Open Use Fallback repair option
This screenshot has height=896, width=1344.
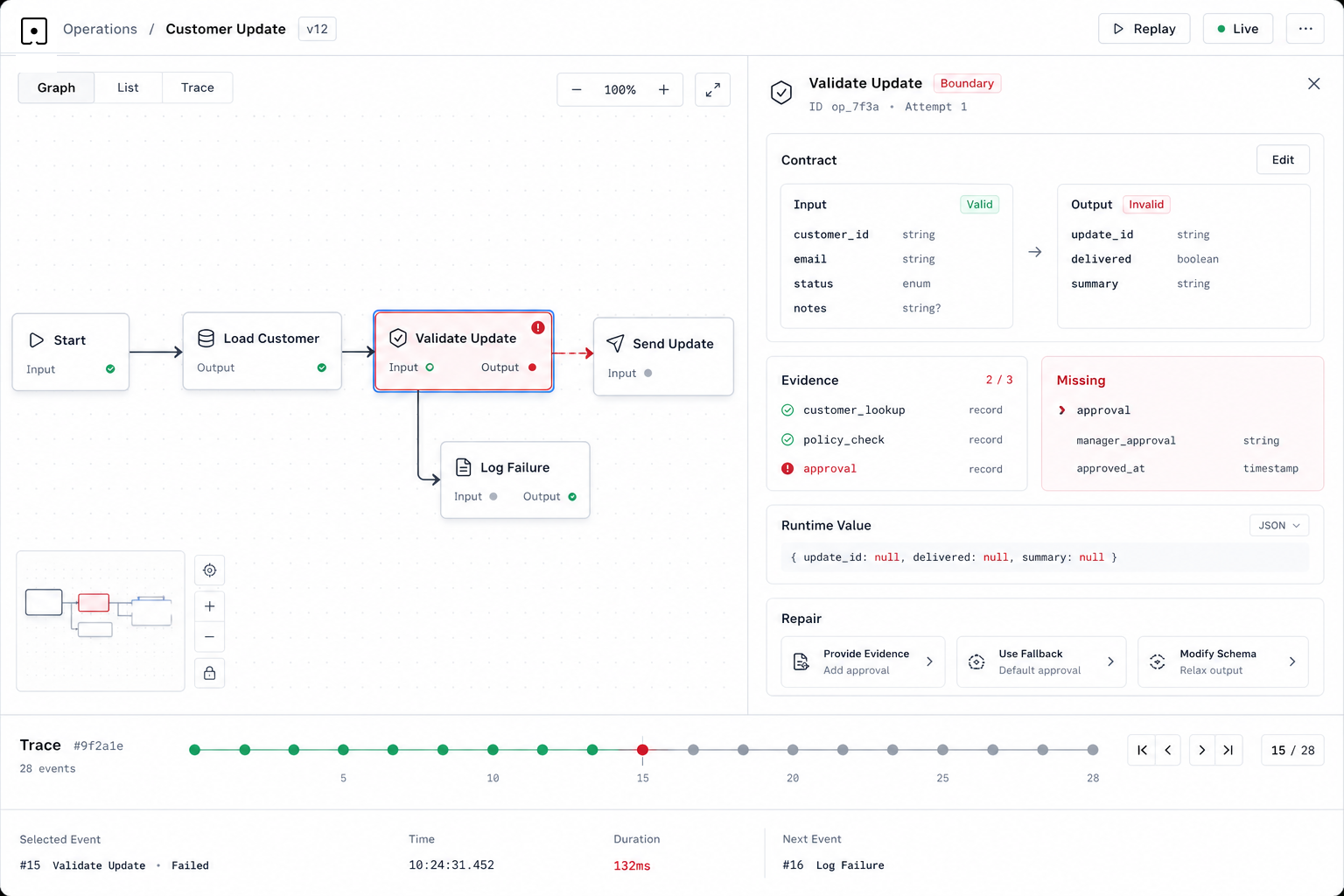[x=1041, y=661]
